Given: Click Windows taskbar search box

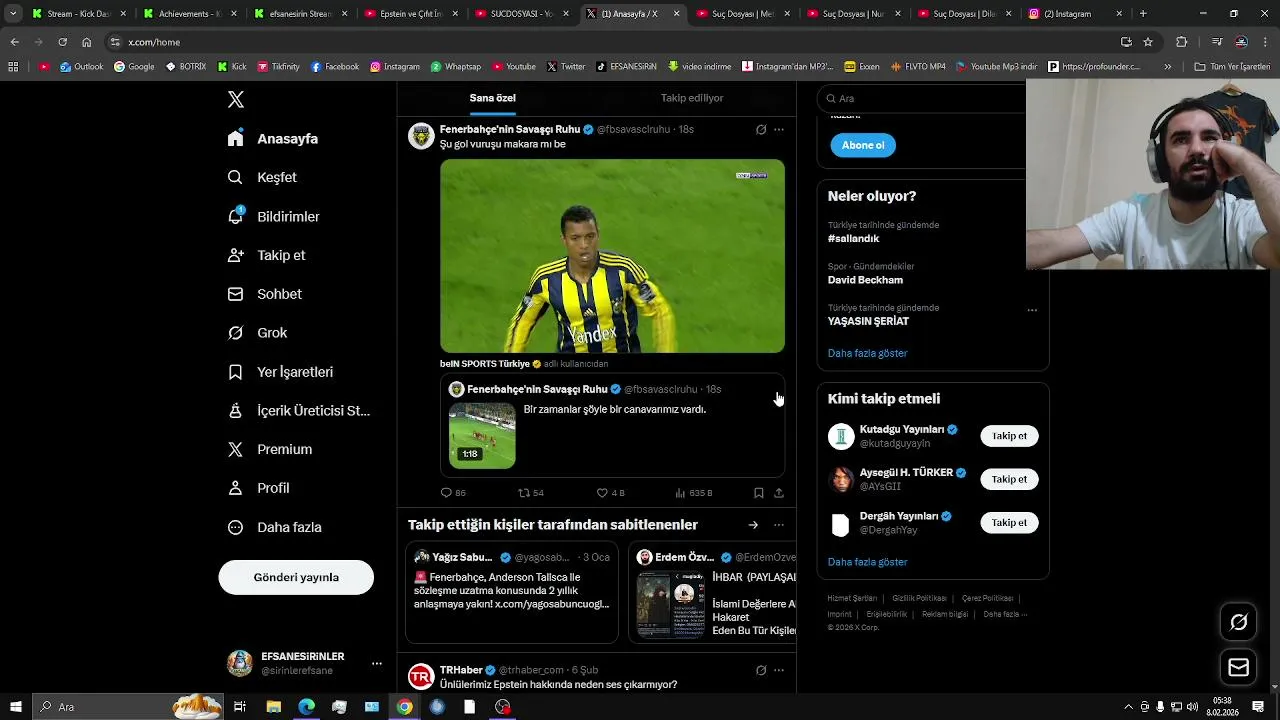Looking at the screenshot, I should click(128, 707).
